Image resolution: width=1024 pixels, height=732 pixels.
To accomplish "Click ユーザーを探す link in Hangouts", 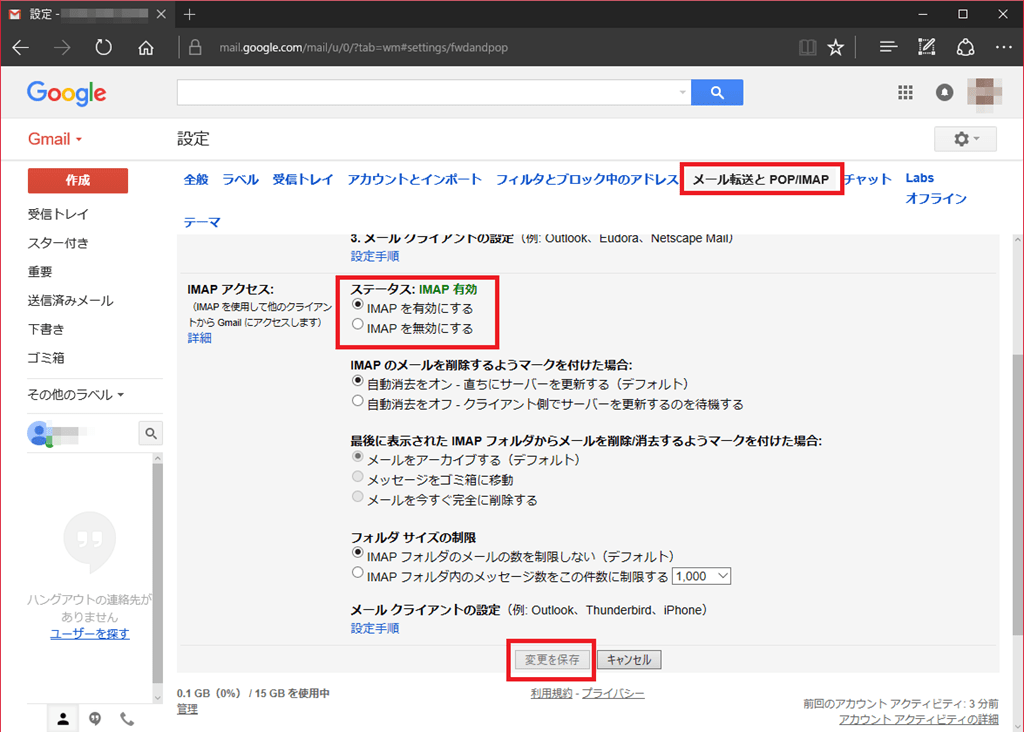I will pyautogui.click(x=89, y=634).
